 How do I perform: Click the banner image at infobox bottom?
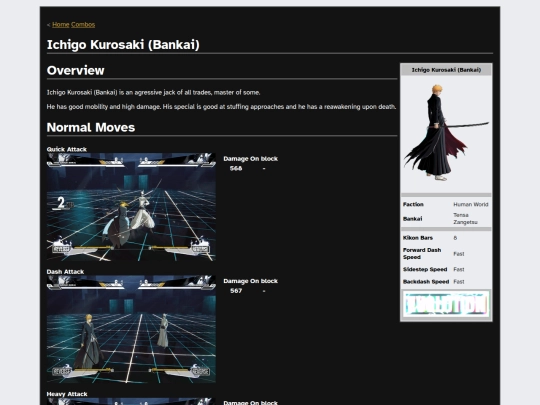446,304
